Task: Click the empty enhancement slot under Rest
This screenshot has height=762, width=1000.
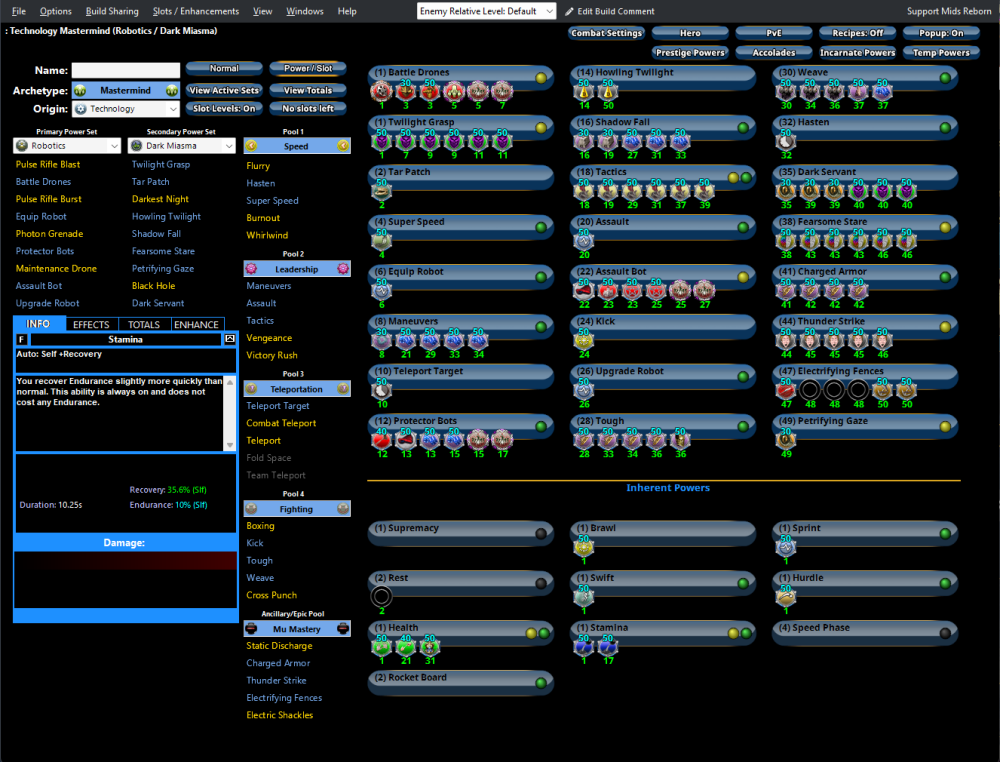Action: 380,598
